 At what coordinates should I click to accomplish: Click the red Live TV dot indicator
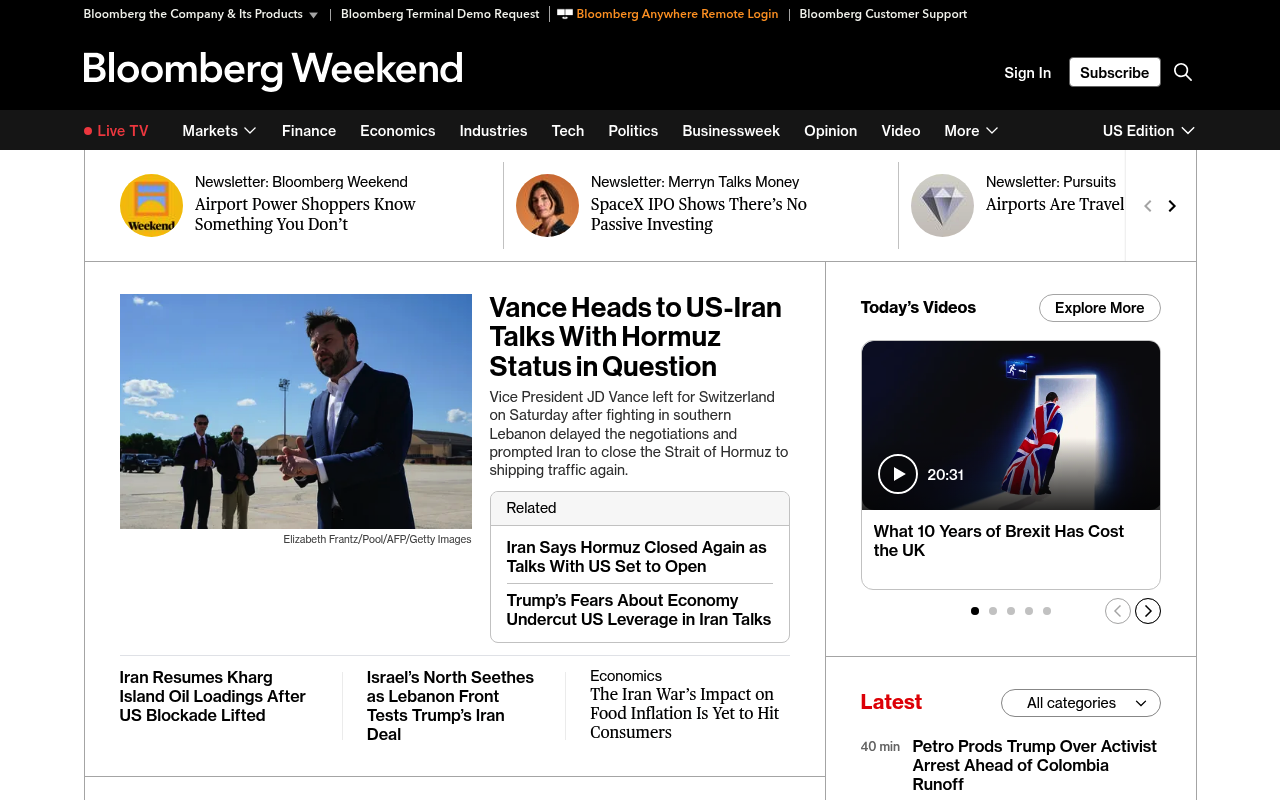88,131
